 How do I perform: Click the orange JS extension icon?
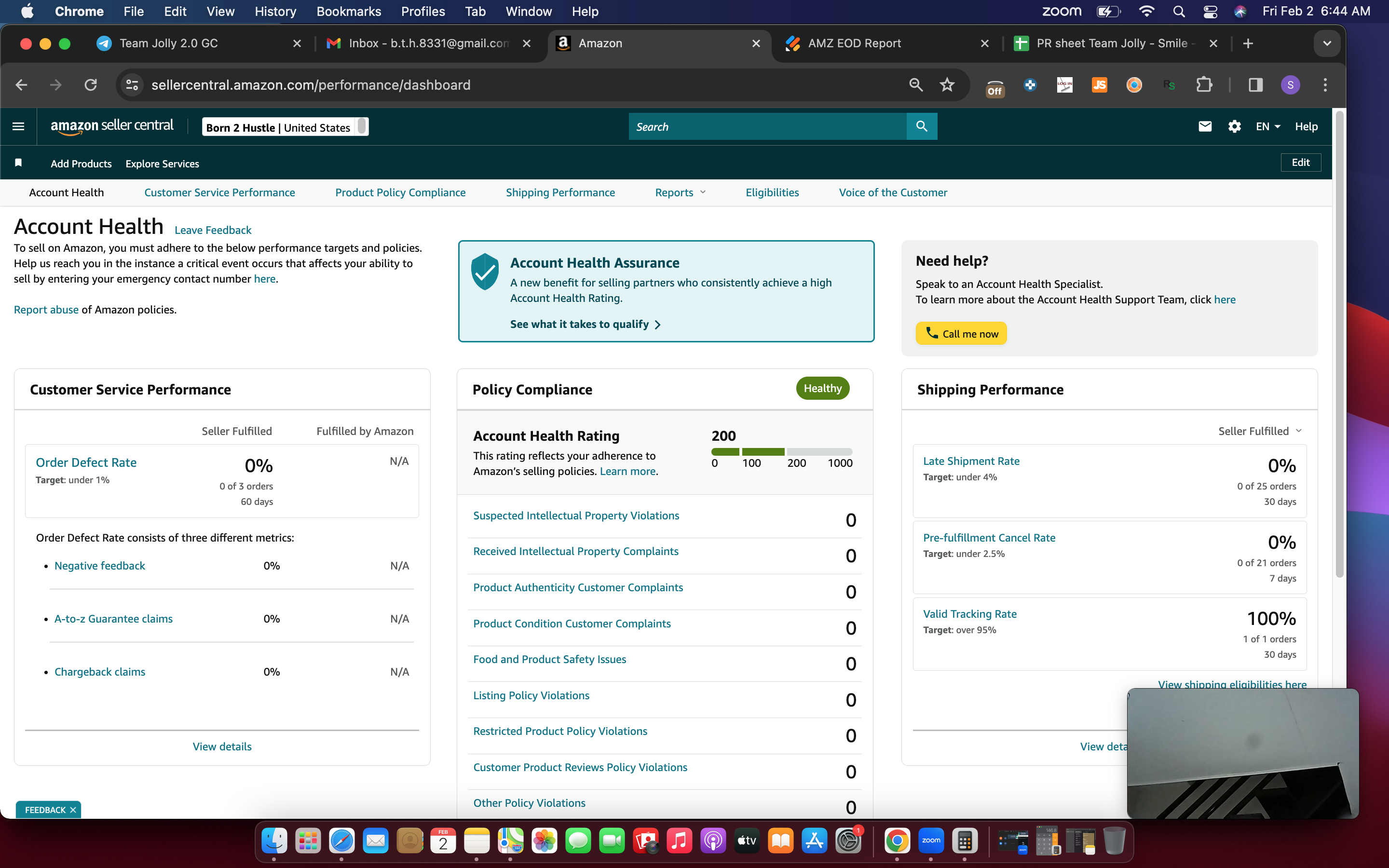pyautogui.click(x=1099, y=85)
